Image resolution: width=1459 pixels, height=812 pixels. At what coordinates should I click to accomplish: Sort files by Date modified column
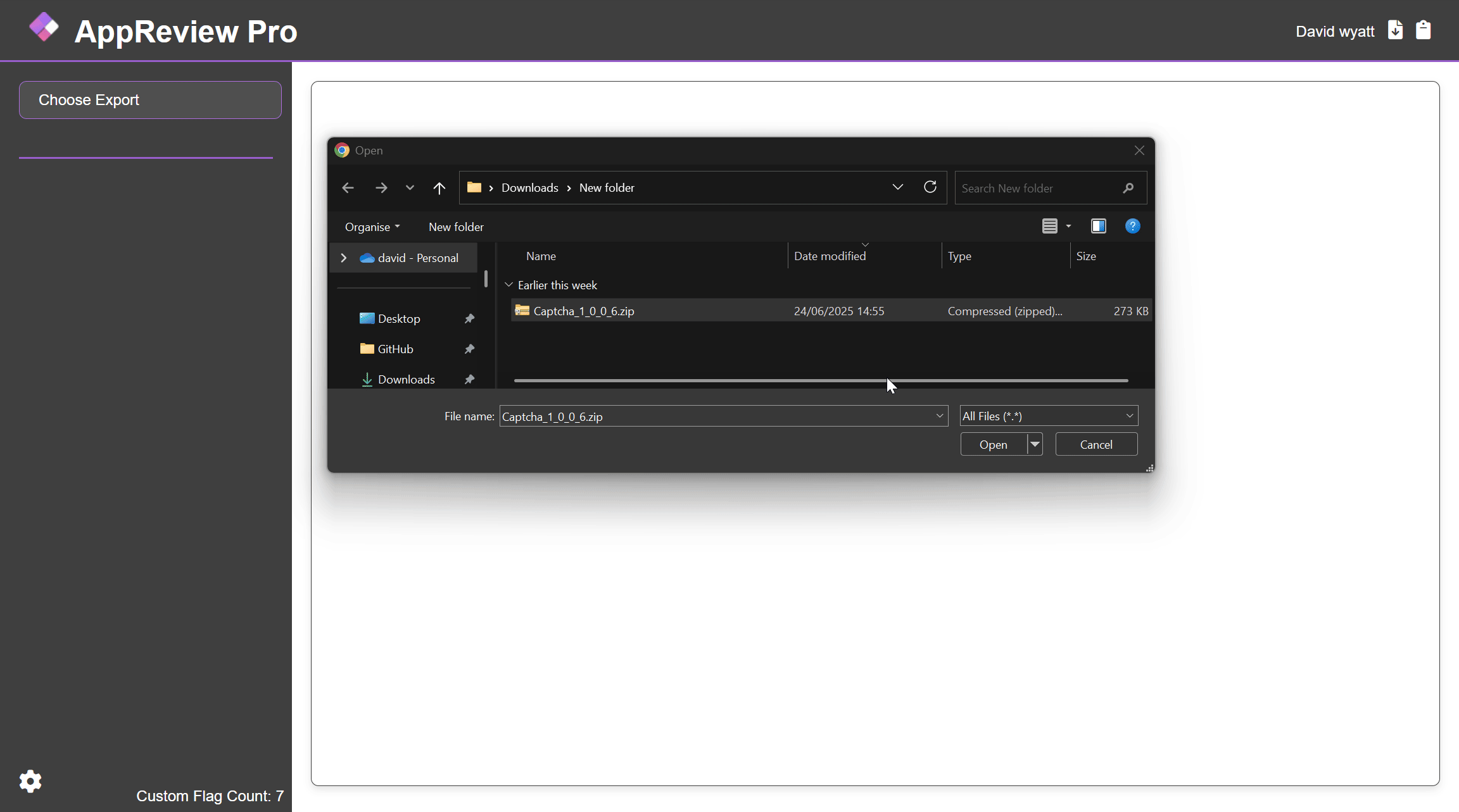830,256
